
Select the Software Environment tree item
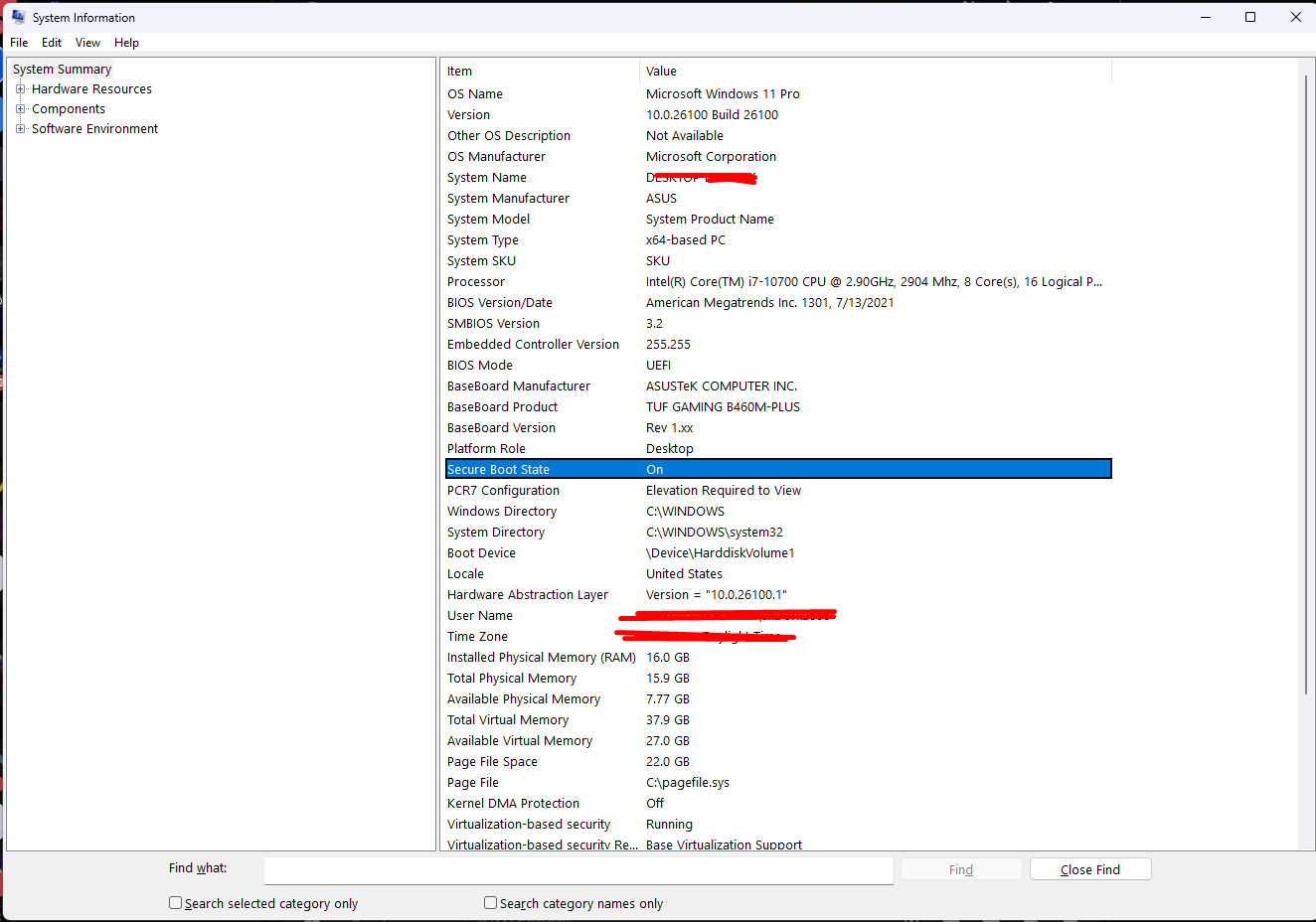tap(94, 128)
